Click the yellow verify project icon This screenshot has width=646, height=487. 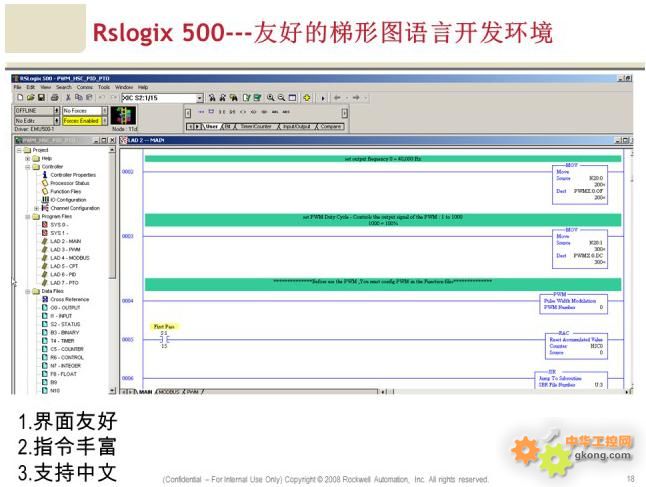pos(307,98)
